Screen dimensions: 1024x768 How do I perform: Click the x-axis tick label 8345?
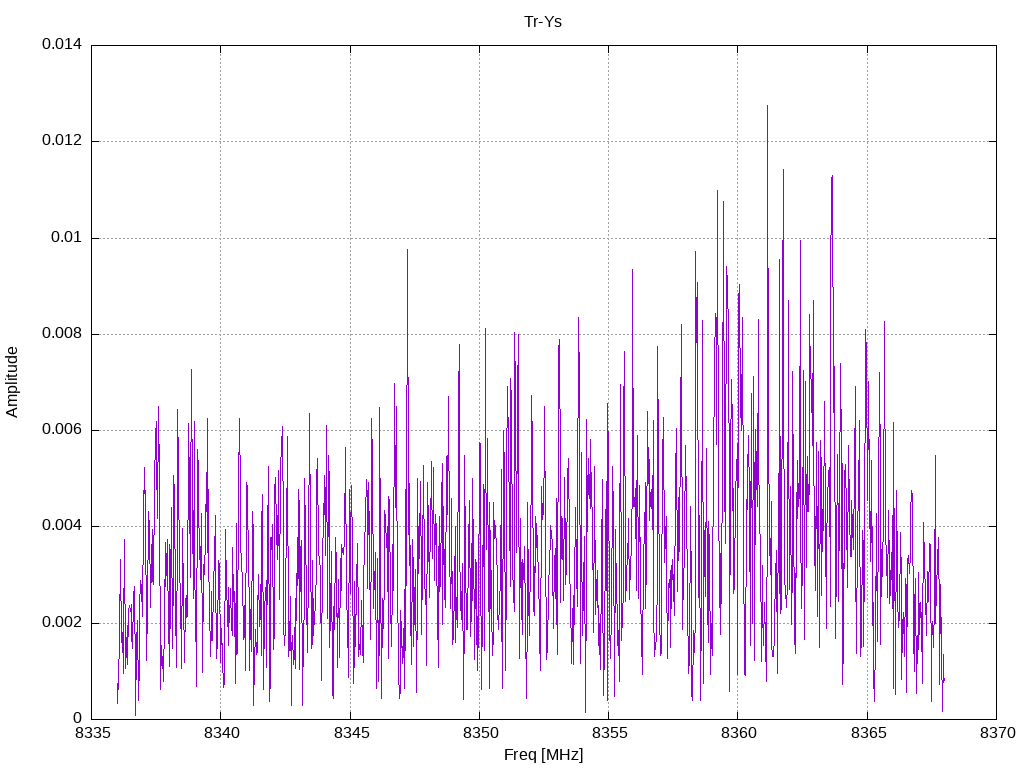pos(351,733)
